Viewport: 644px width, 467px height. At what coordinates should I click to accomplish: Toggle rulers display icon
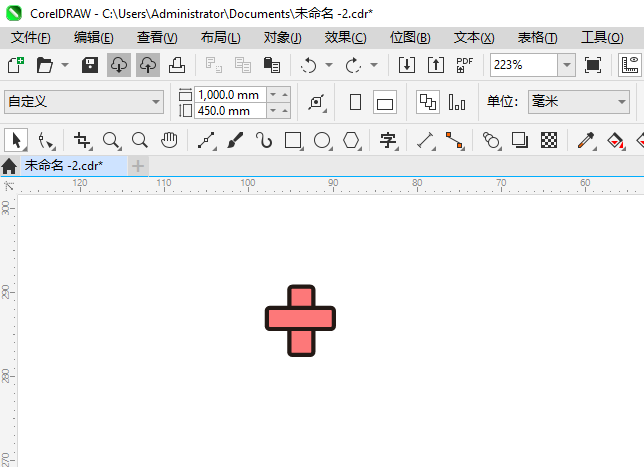click(630, 65)
